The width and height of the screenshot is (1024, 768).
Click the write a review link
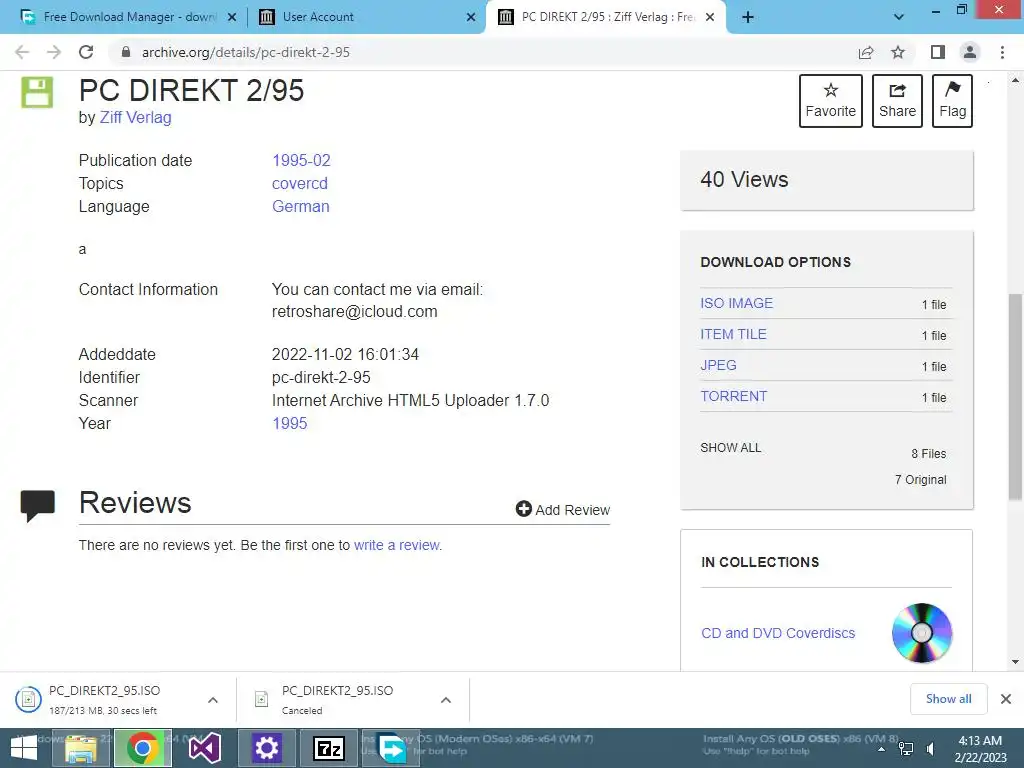[x=397, y=545]
